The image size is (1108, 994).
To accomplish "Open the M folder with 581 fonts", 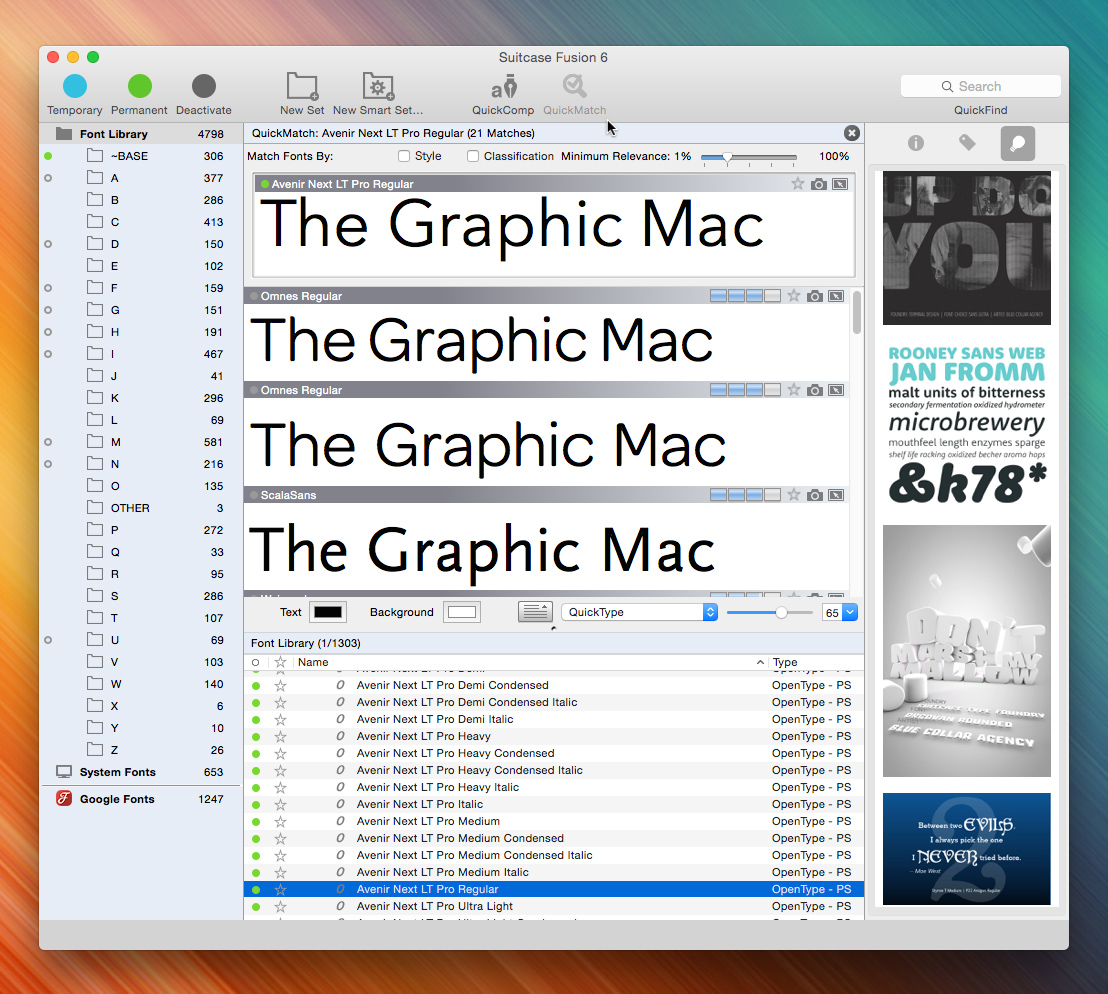I will (x=140, y=442).
